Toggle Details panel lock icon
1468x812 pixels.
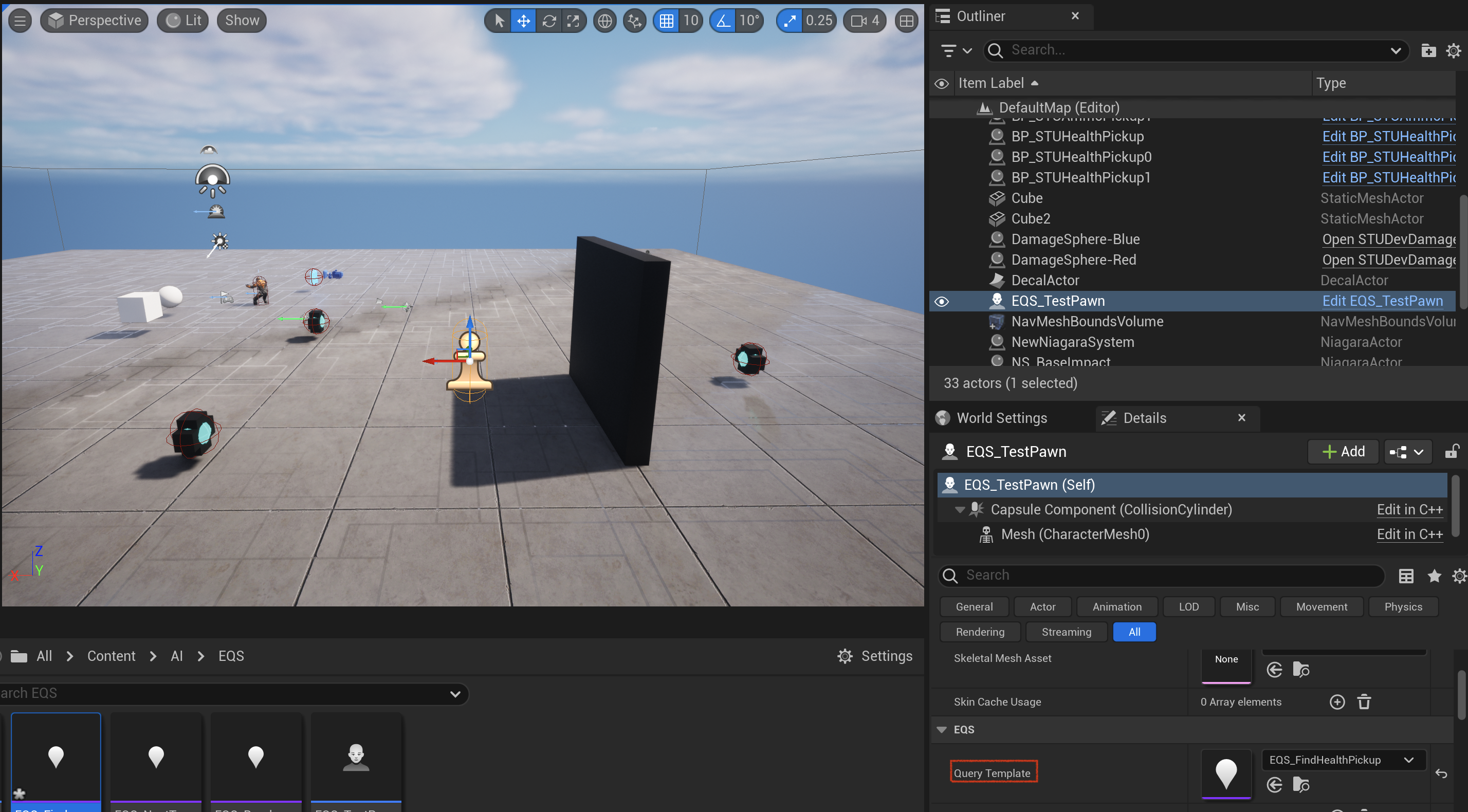[1451, 451]
